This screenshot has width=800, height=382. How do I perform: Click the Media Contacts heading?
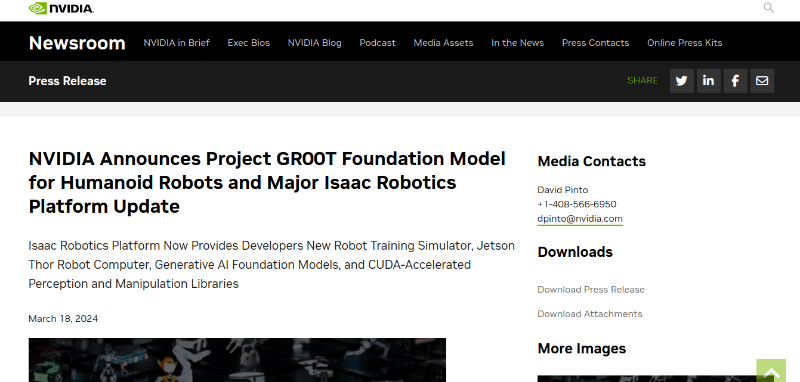tap(591, 161)
